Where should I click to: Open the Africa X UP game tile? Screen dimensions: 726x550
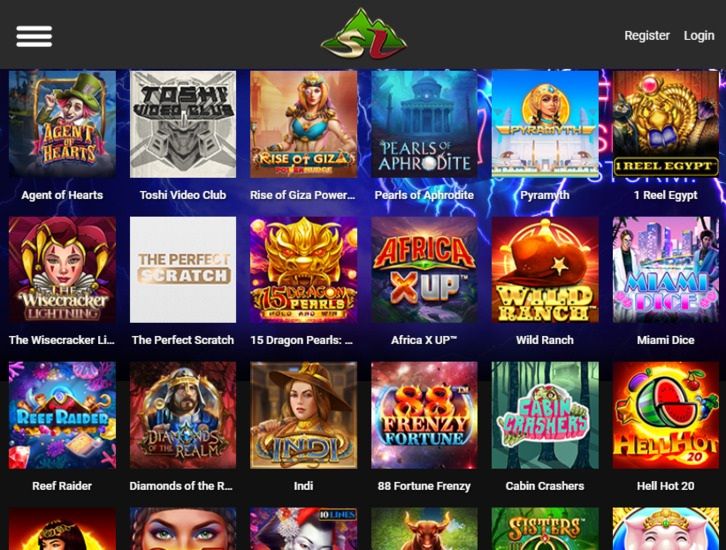pos(424,269)
